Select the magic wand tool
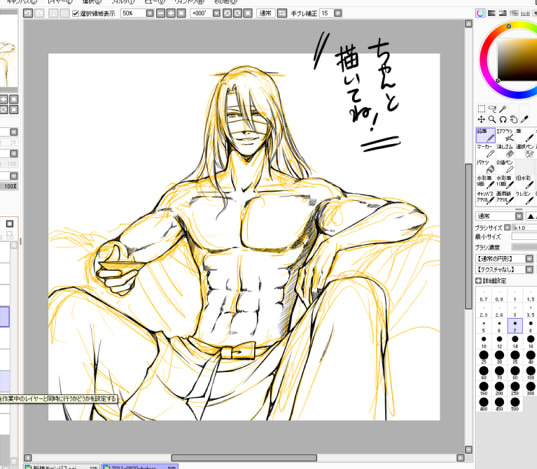537x469 pixels. pos(503,109)
